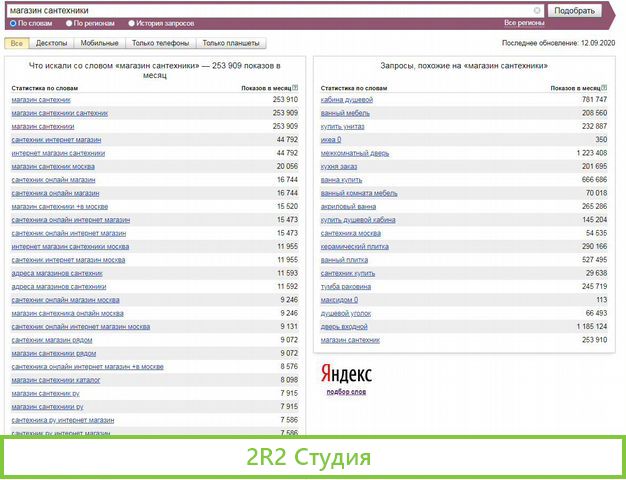The image size is (626, 480).
Task: Open the «кабина душевой» similar query link
Action: click(x=346, y=100)
